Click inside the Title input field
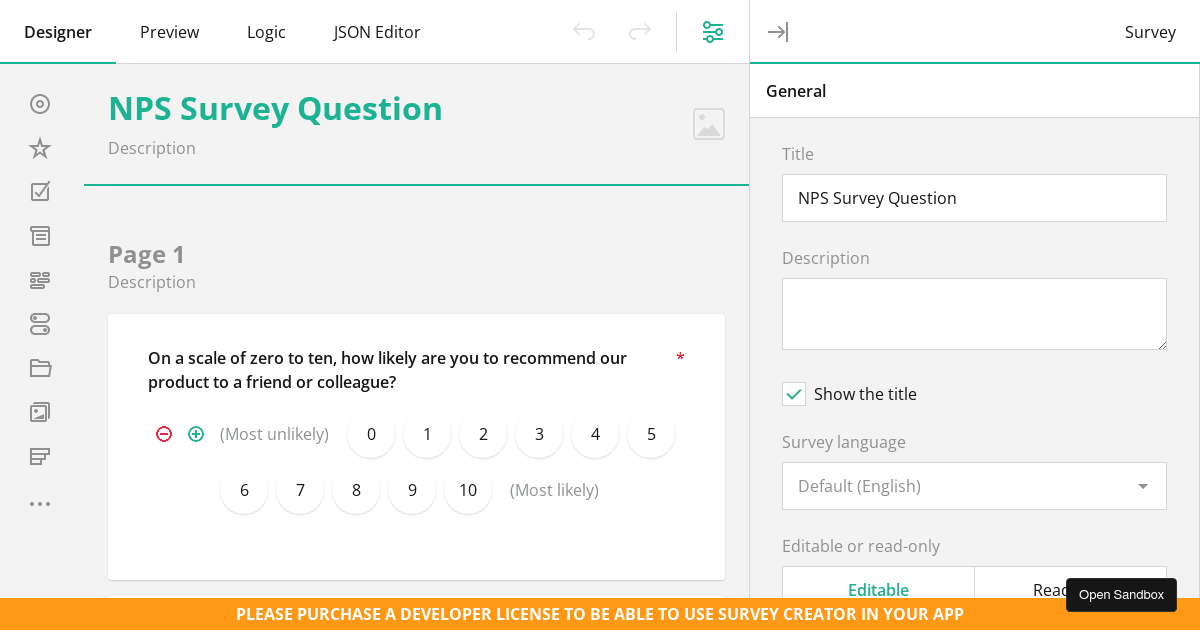 [974, 198]
